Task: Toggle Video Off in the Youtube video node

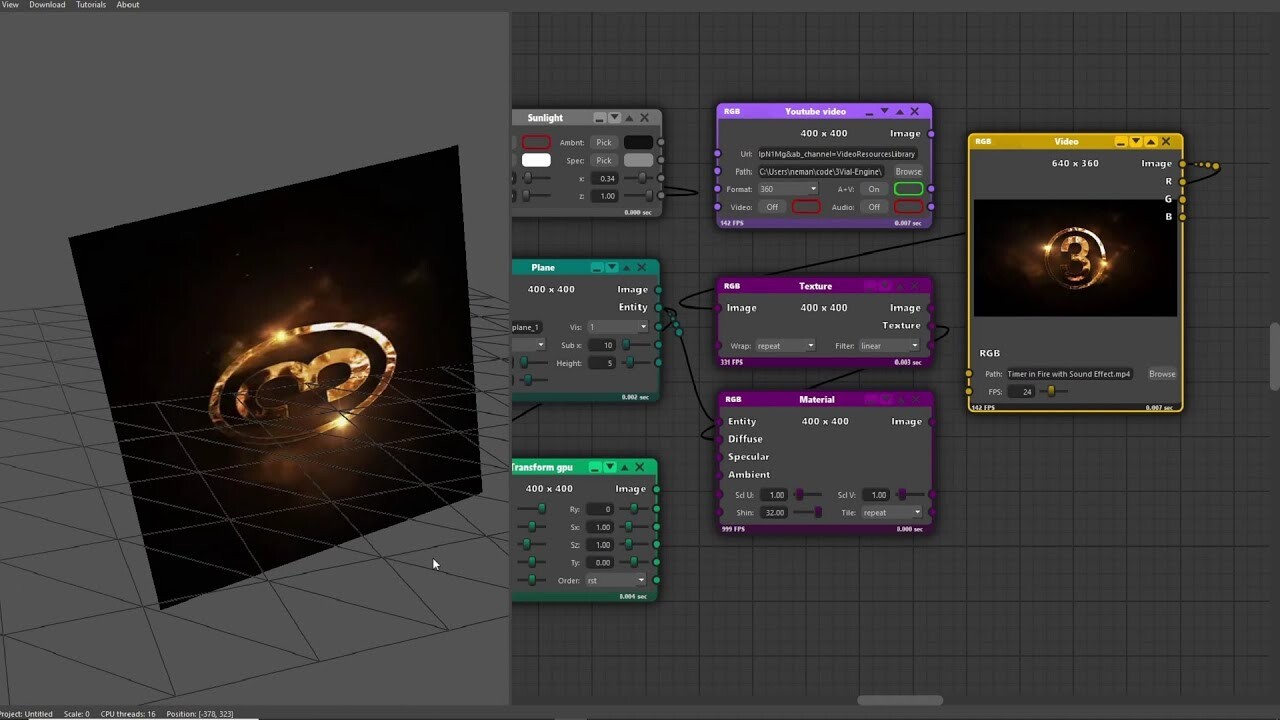Action: pos(771,207)
